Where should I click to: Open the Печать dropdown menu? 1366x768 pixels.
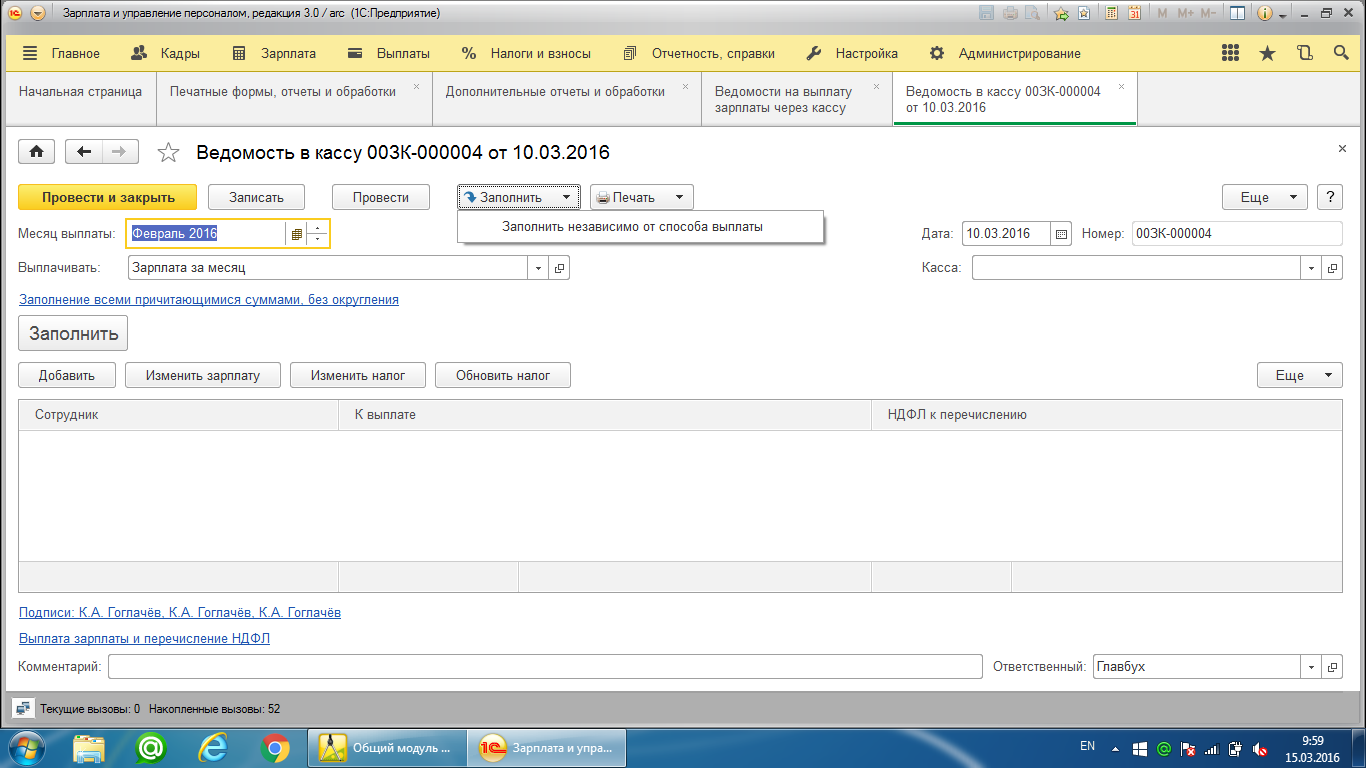pos(642,197)
